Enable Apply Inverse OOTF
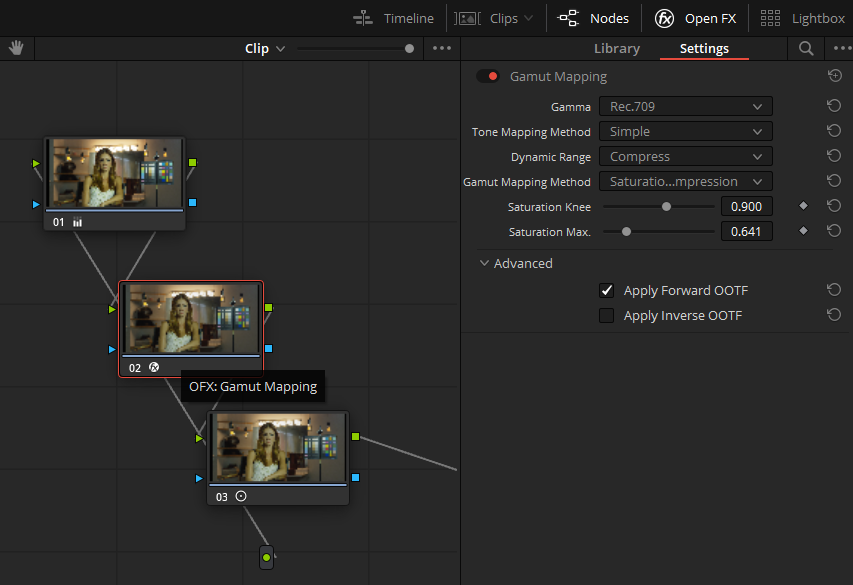853x585 pixels. tap(607, 316)
